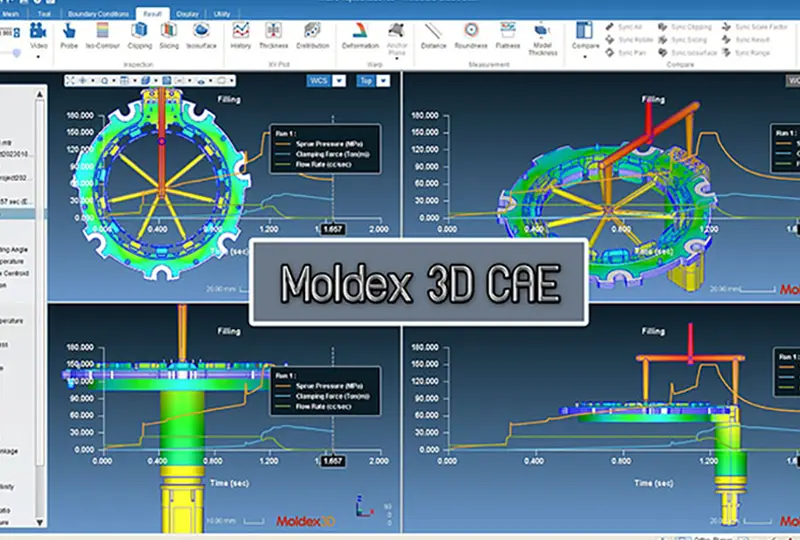Screen dimensions: 800x540
Task: Toggle Sync Rotate option
Action: click(628, 39)
